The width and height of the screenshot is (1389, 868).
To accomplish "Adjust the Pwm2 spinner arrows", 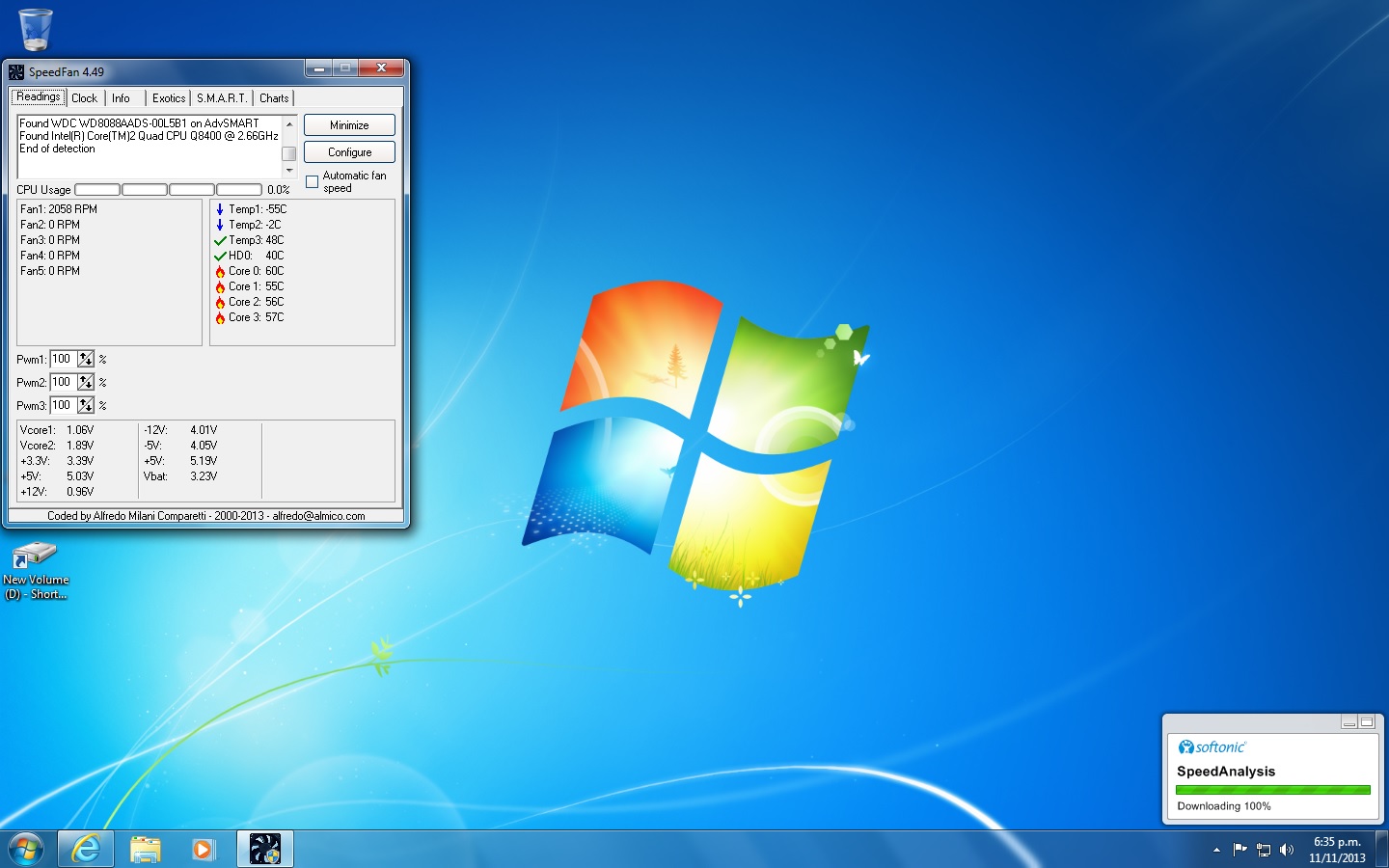I will click(x=86, y=383).
